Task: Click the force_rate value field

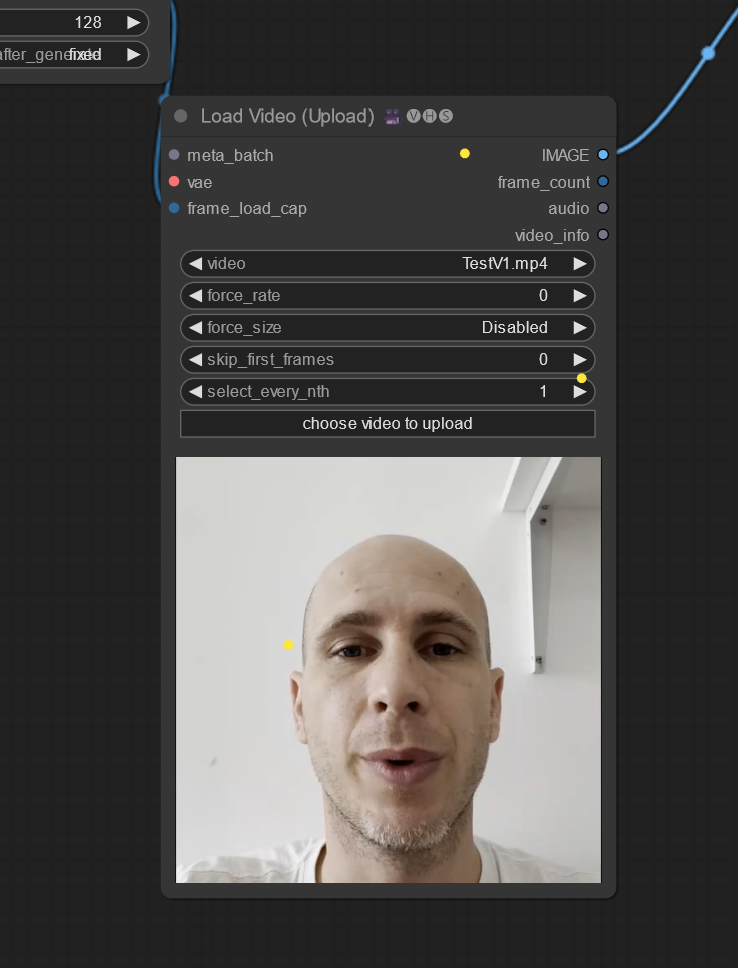Action: [388, 296]
